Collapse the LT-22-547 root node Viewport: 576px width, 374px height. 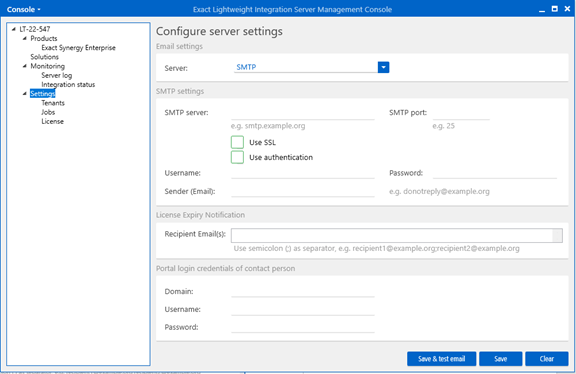tap(14, 29)
